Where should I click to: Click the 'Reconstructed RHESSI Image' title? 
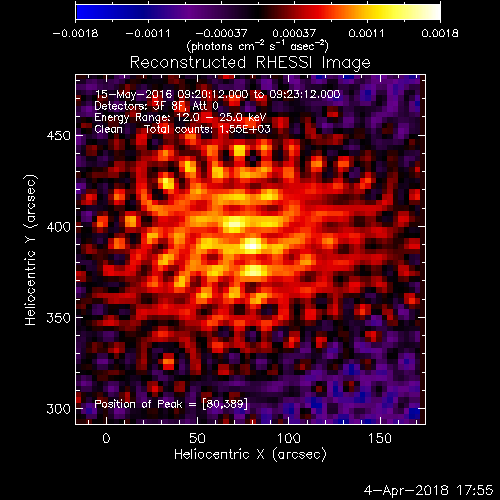coord(250,62)
